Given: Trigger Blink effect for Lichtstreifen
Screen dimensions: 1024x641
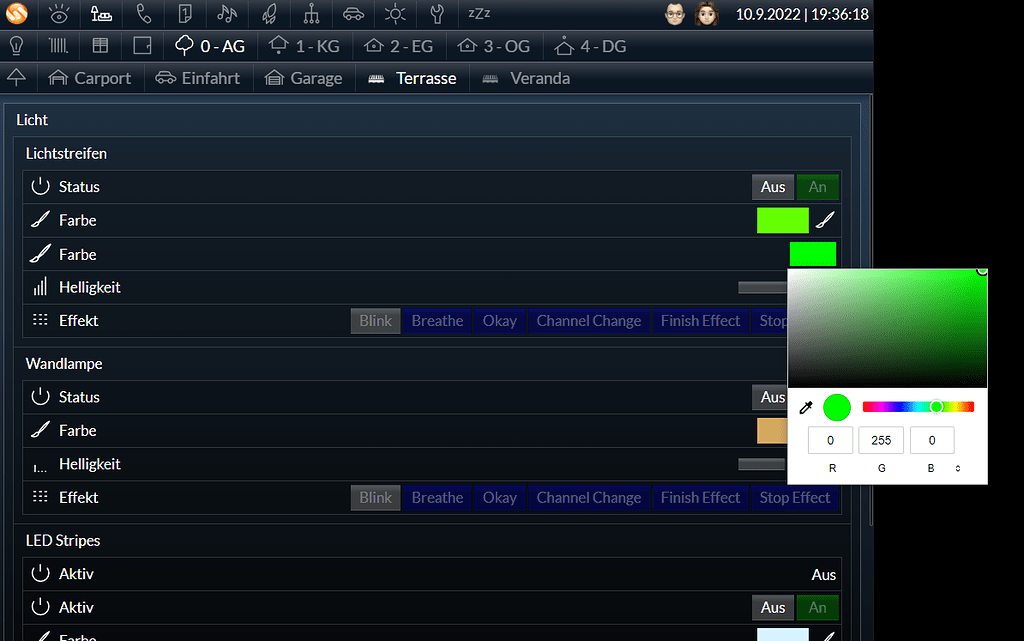Looking at the screenshot, I should point(376,321).
